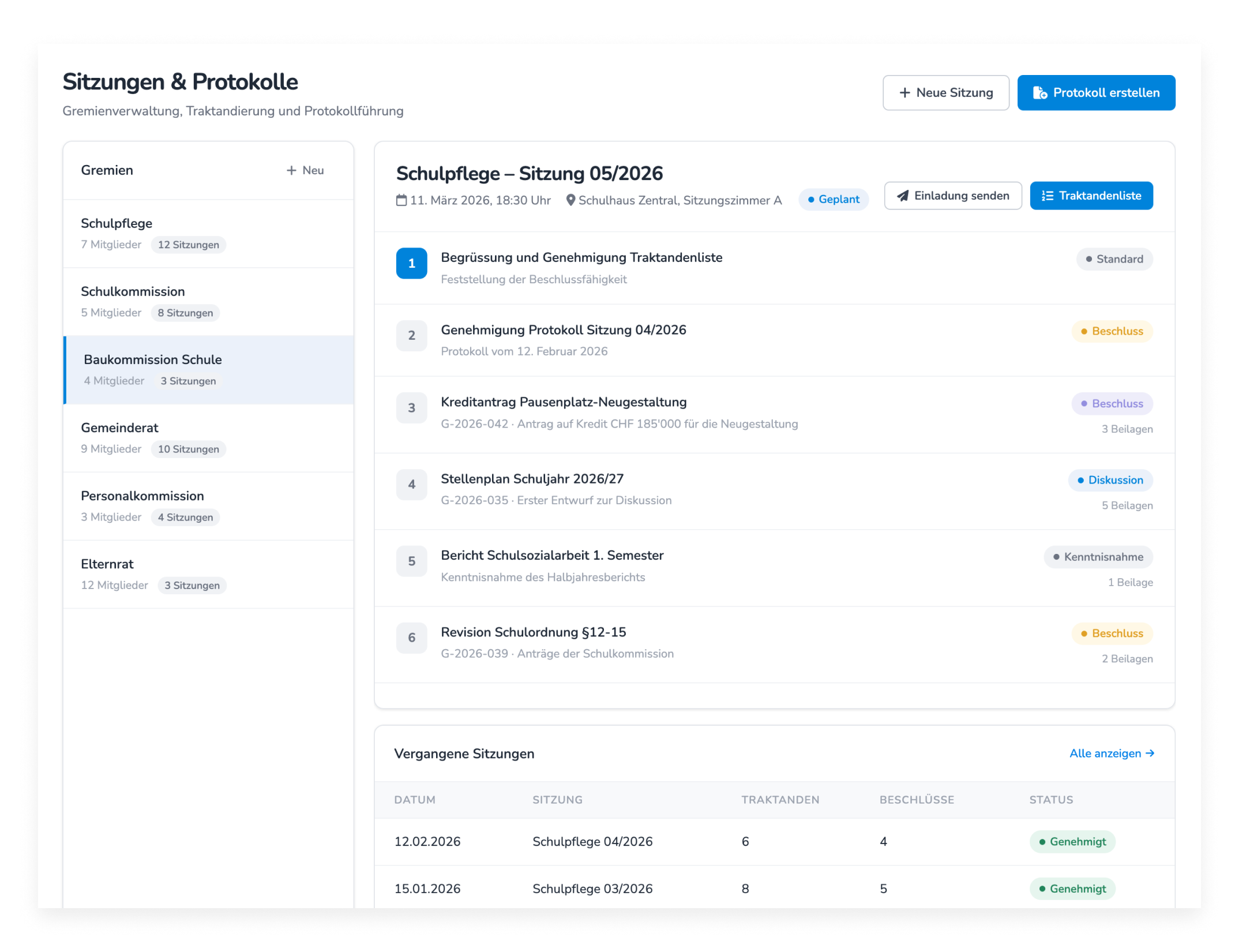Screen dimensions: 1246x952
Task: Click the calendar icon beside the meeting date
Action: [x=401, y=200]
